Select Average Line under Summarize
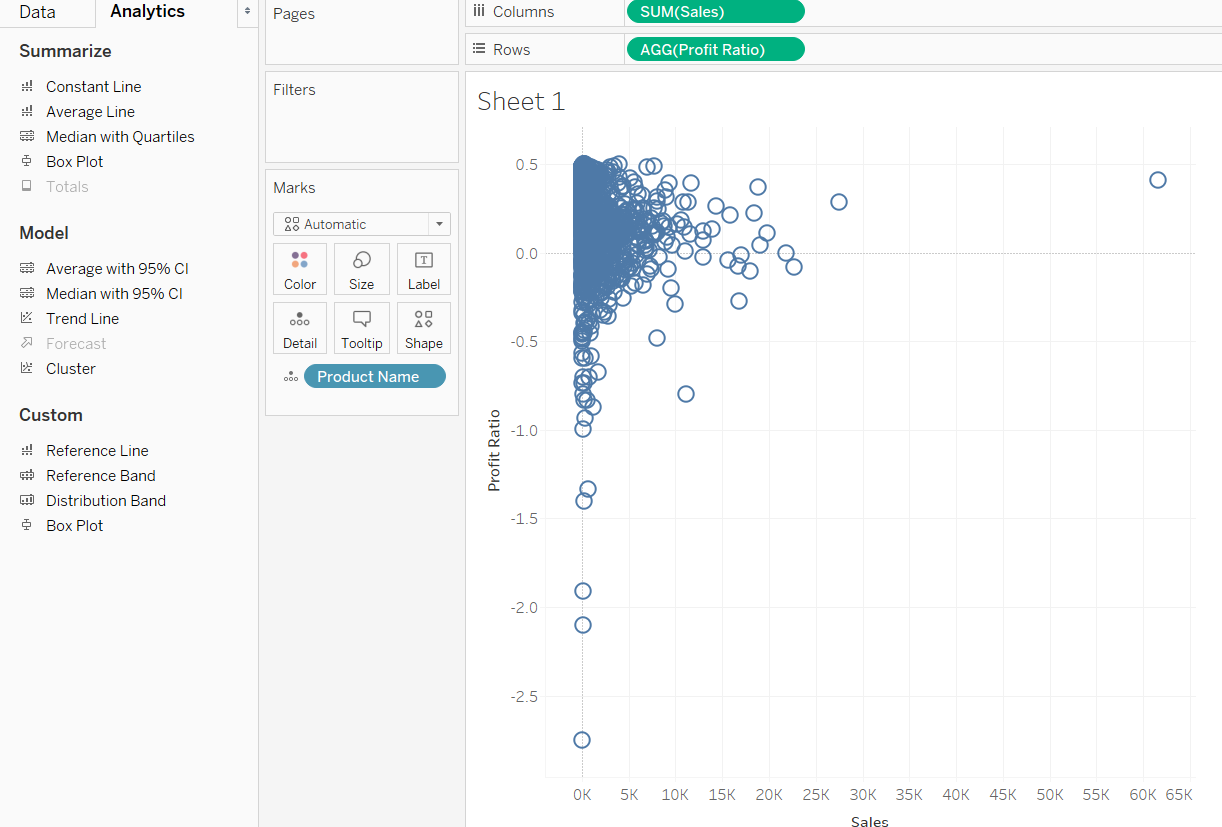This screenshot has height=827, width=1222. [90, 112]
